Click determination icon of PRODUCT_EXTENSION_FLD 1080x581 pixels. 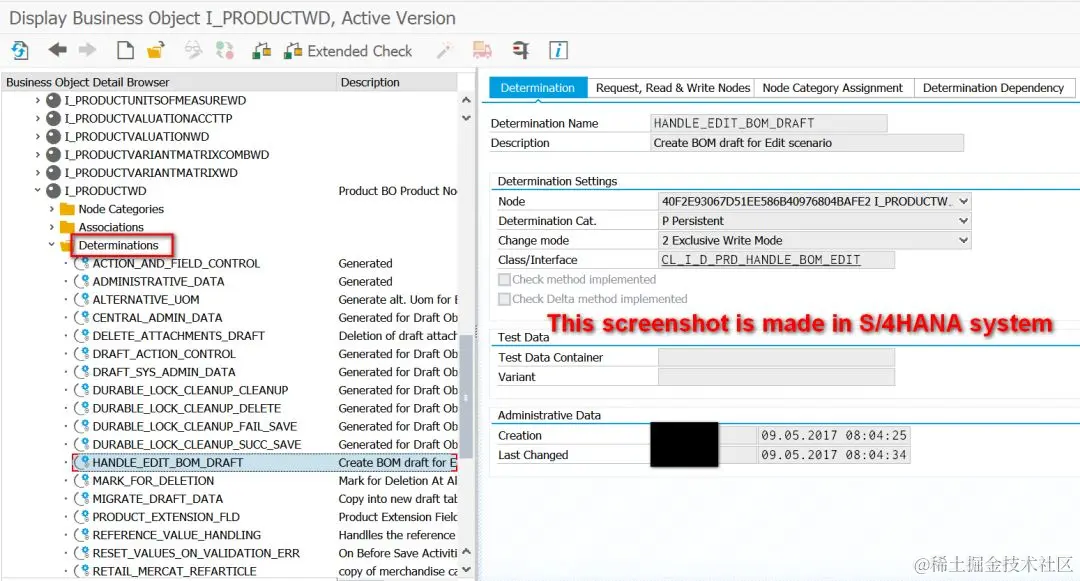point(82,517)
